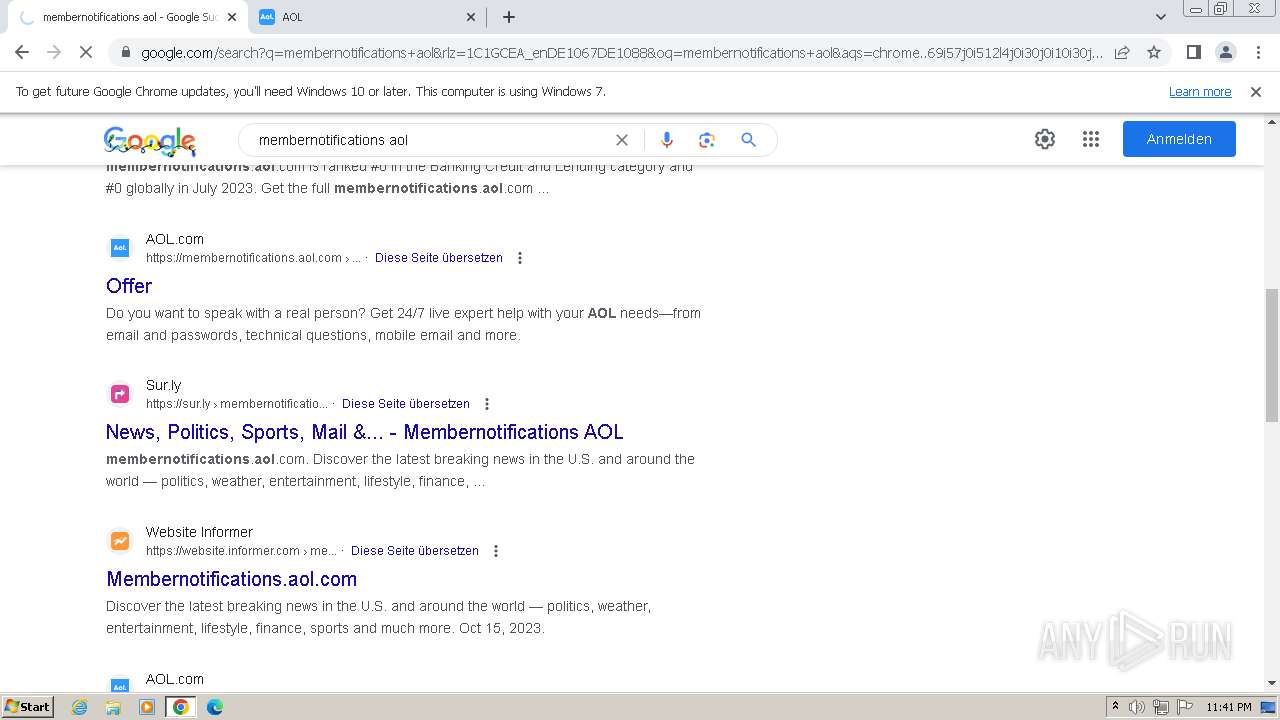Submit search with magnifier icon
The width and height of the screenshot is (1280, 720).
748,140
